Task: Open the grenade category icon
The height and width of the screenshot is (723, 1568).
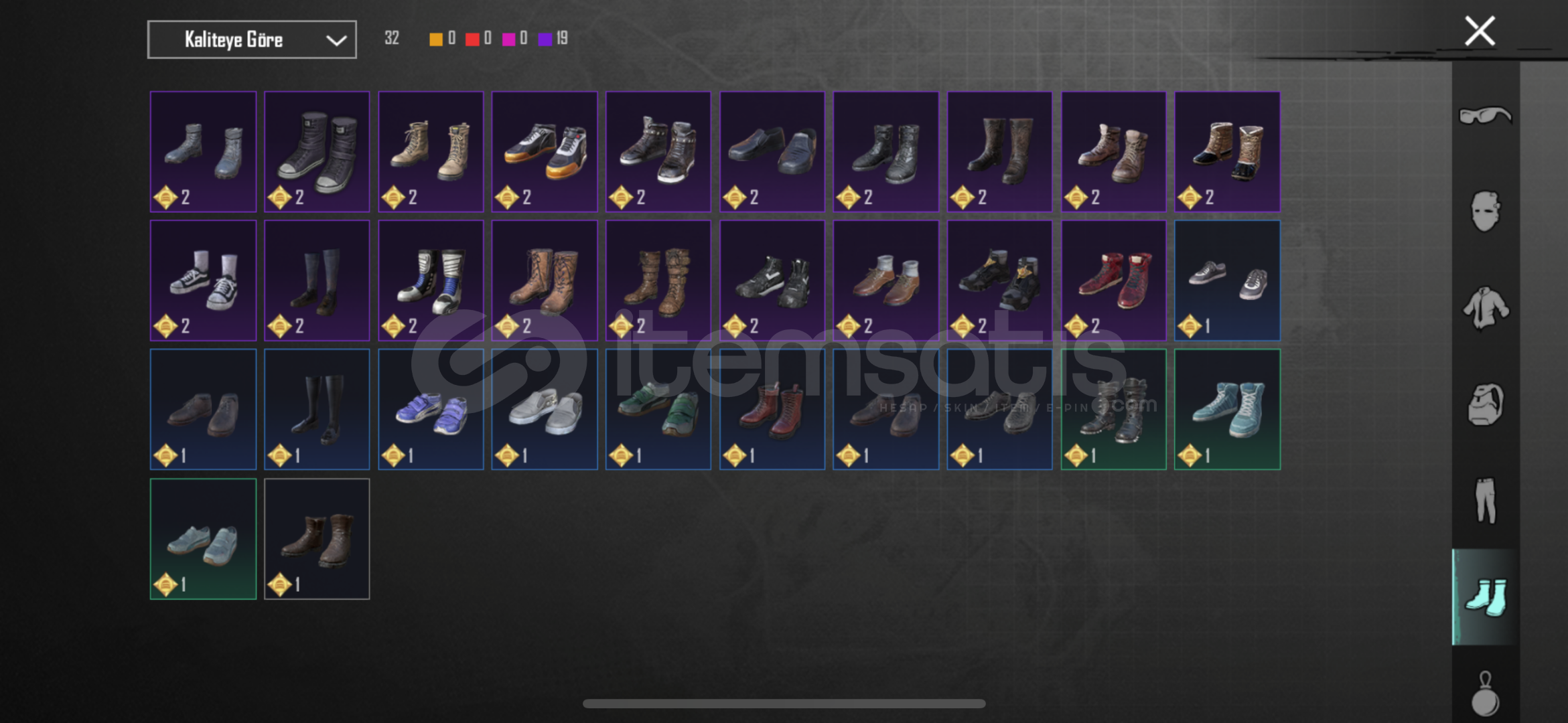Action: coord(1485,694)
